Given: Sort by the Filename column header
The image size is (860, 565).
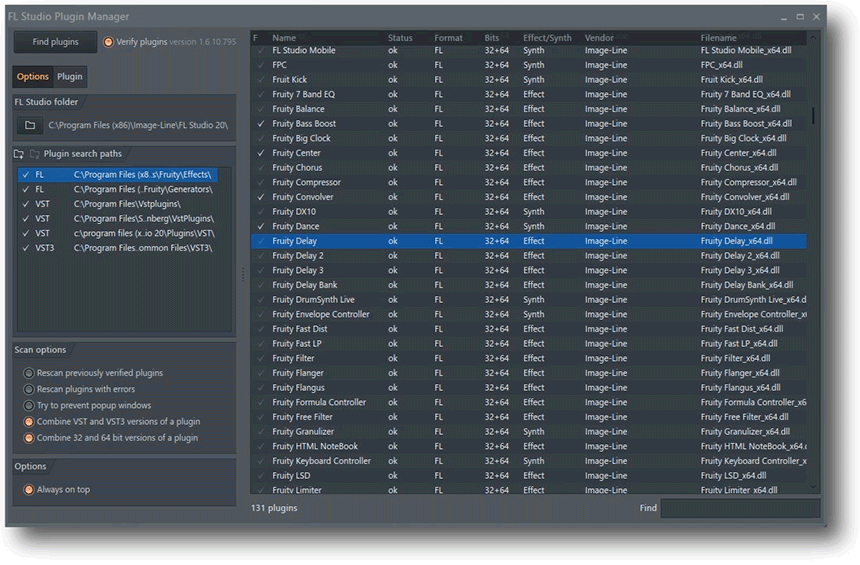Looking at the screenshot, I should pos(718,38).
